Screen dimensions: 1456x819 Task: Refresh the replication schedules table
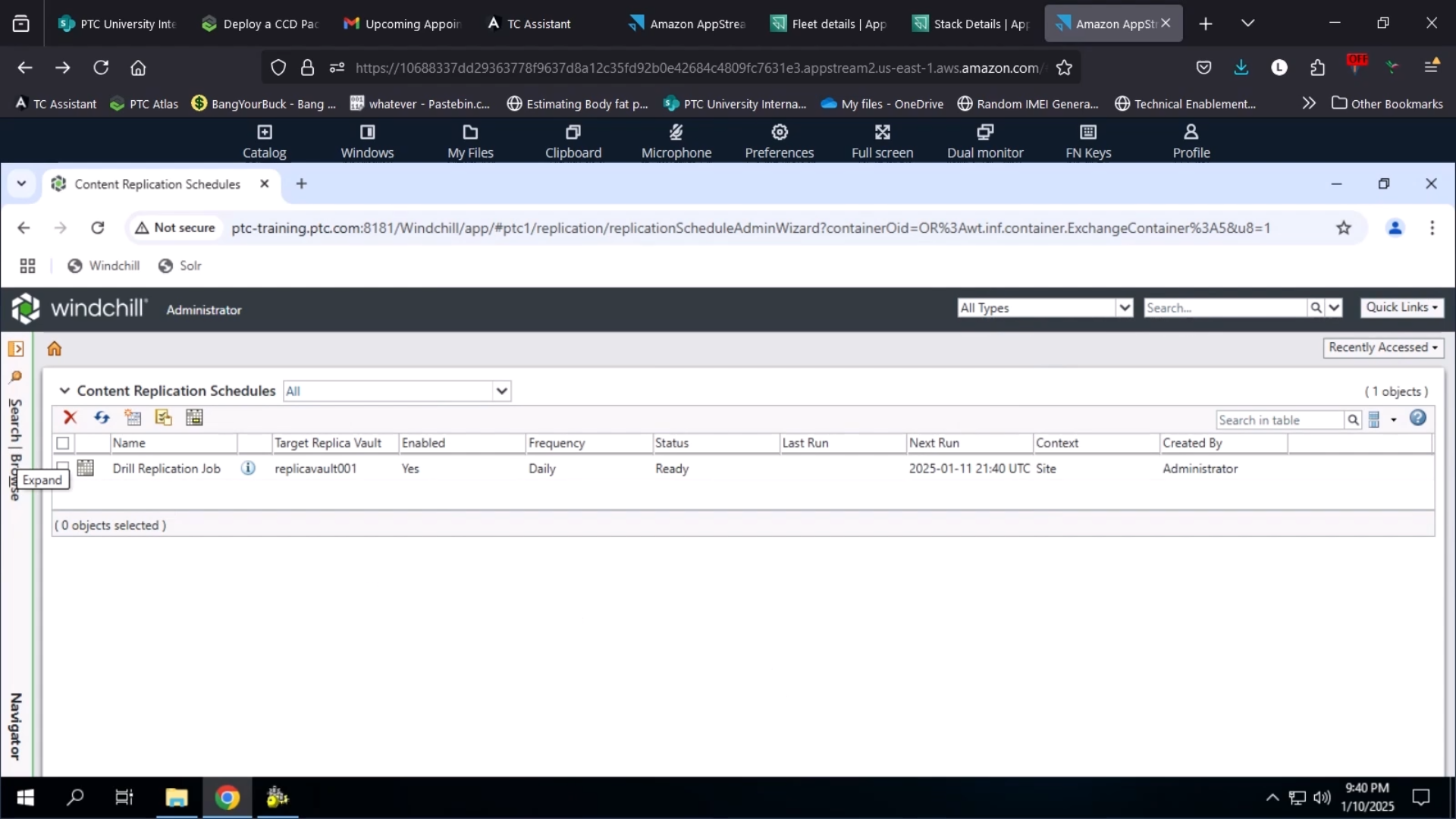(x=102, y=418)
